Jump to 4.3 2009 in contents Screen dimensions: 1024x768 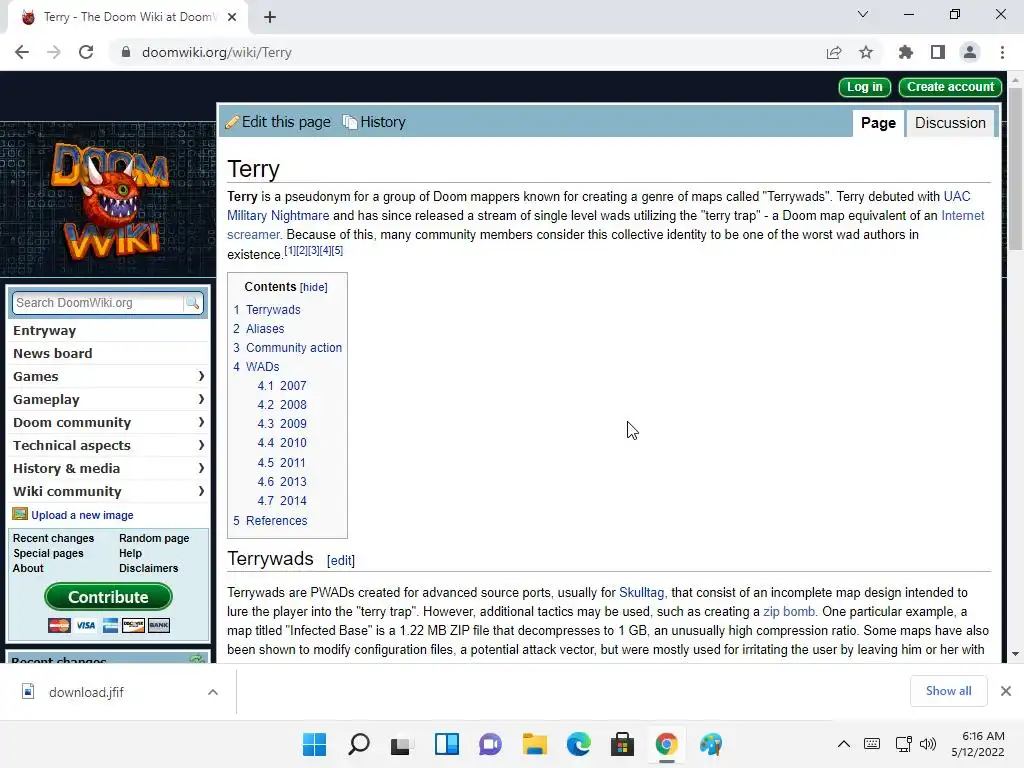[282, 424]
